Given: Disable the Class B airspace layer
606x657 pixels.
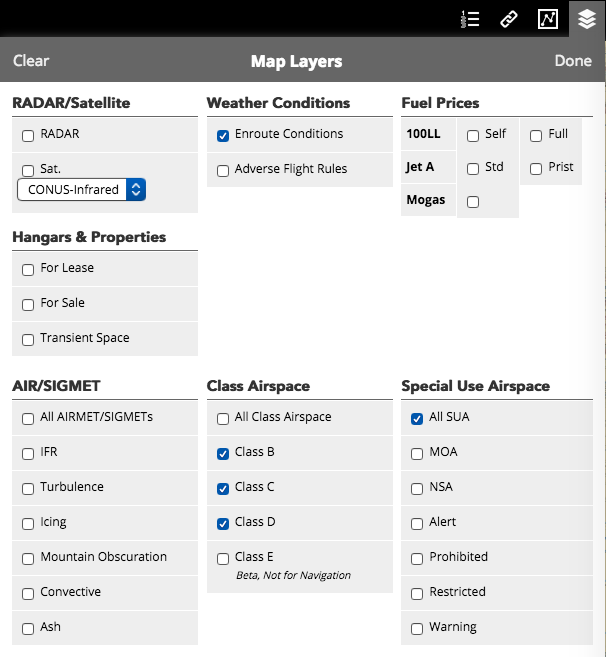Looking at the screenshot, I should [x=223, y=453].
